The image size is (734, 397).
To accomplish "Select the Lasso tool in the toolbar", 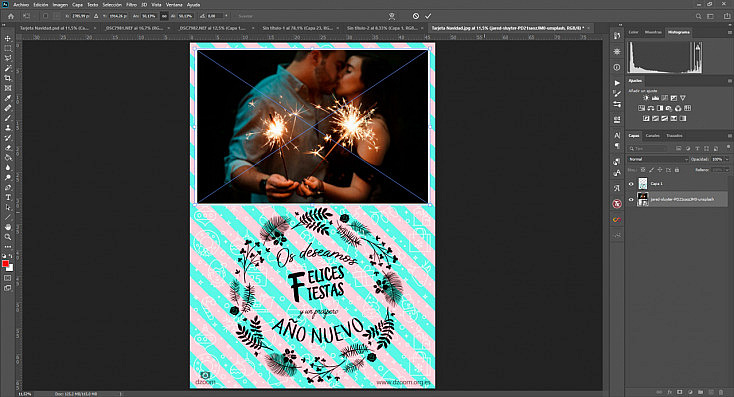I will tap(7, 58).
